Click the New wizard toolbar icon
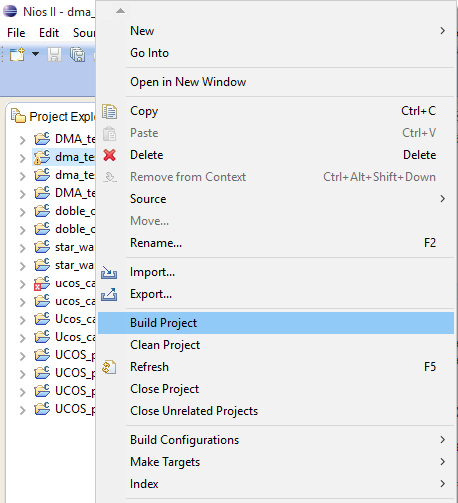 [17, 54]
